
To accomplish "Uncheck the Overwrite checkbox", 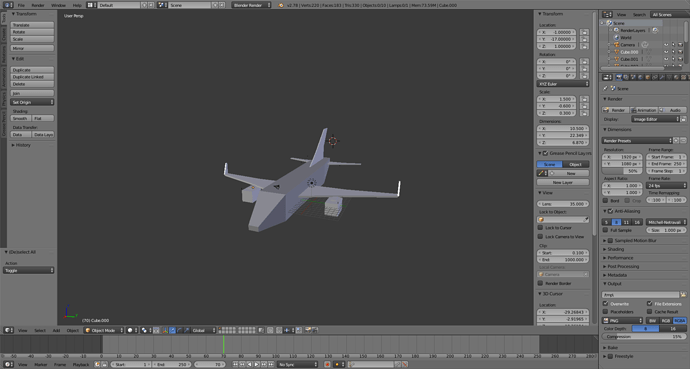I will pyautogui.click(x=606, y=303).
